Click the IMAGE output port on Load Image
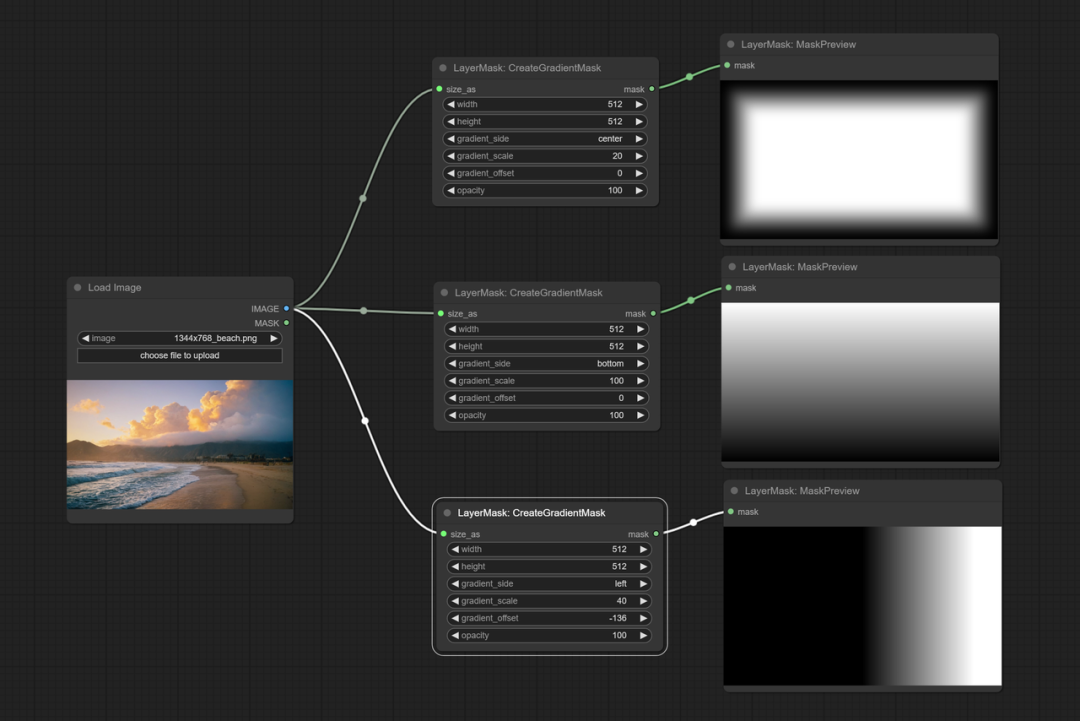 pos(287,309)
